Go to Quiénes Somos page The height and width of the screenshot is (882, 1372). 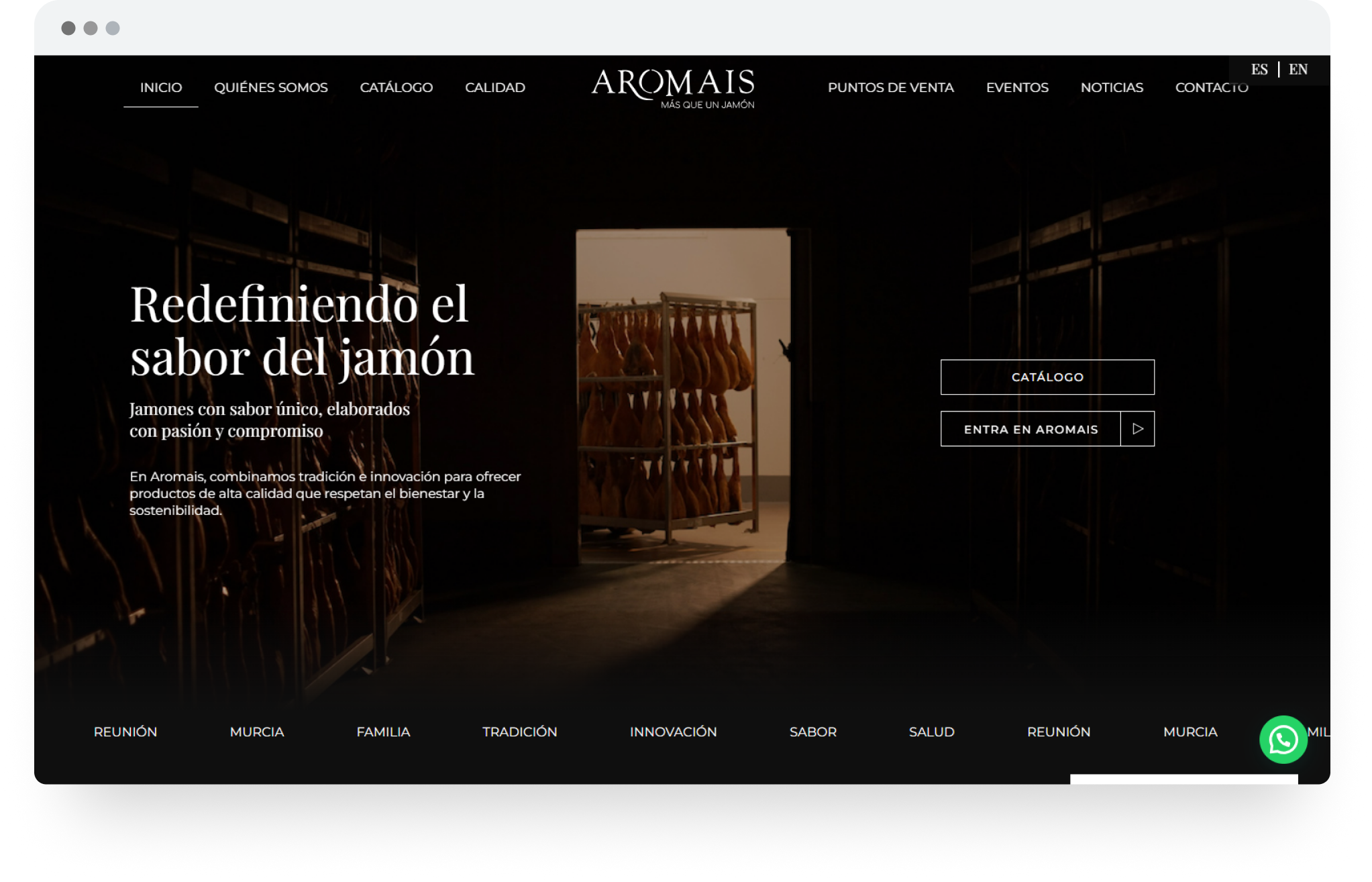coord(271,87)
